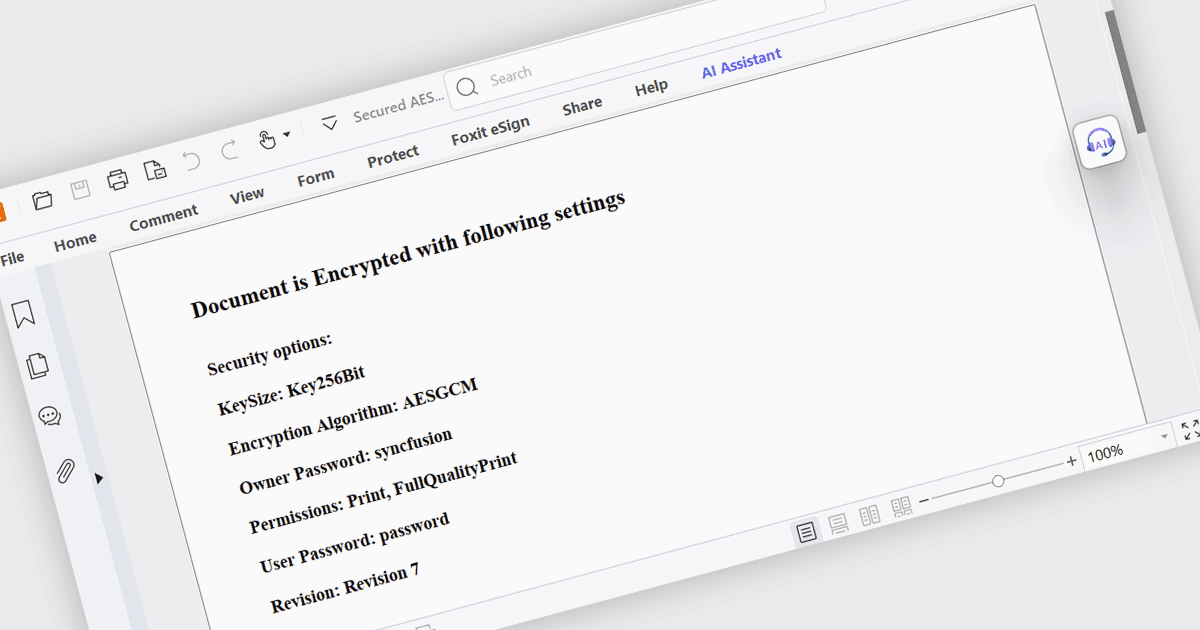Open the Share tab
Viewport: 1200px width, 630px height.
582,106
